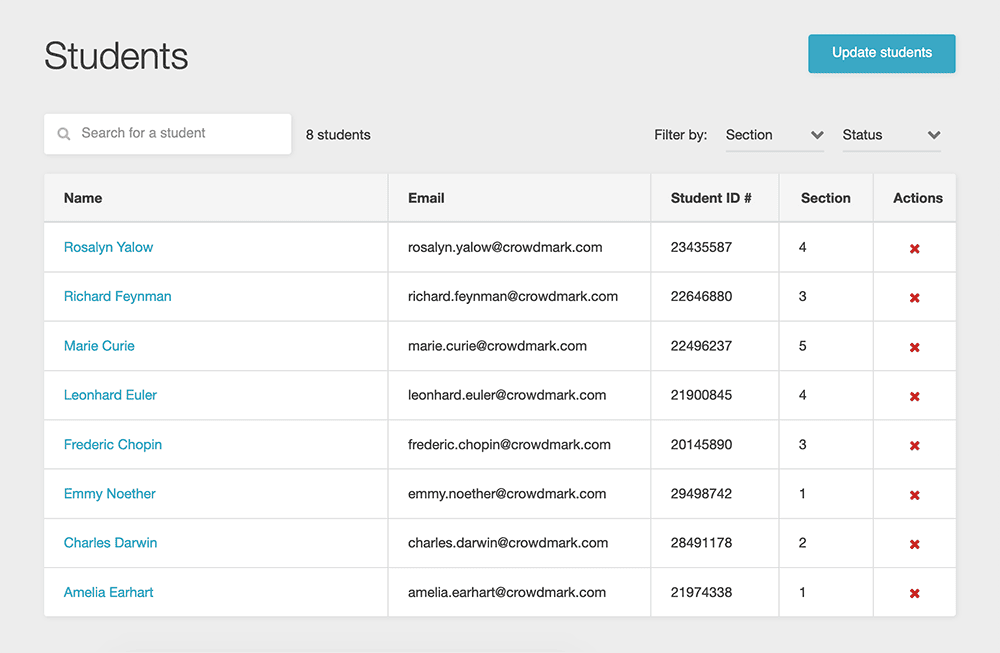Sort by the Section column header
The image size is (1000, 653).
pyautogui.click(x=825, y=198)
